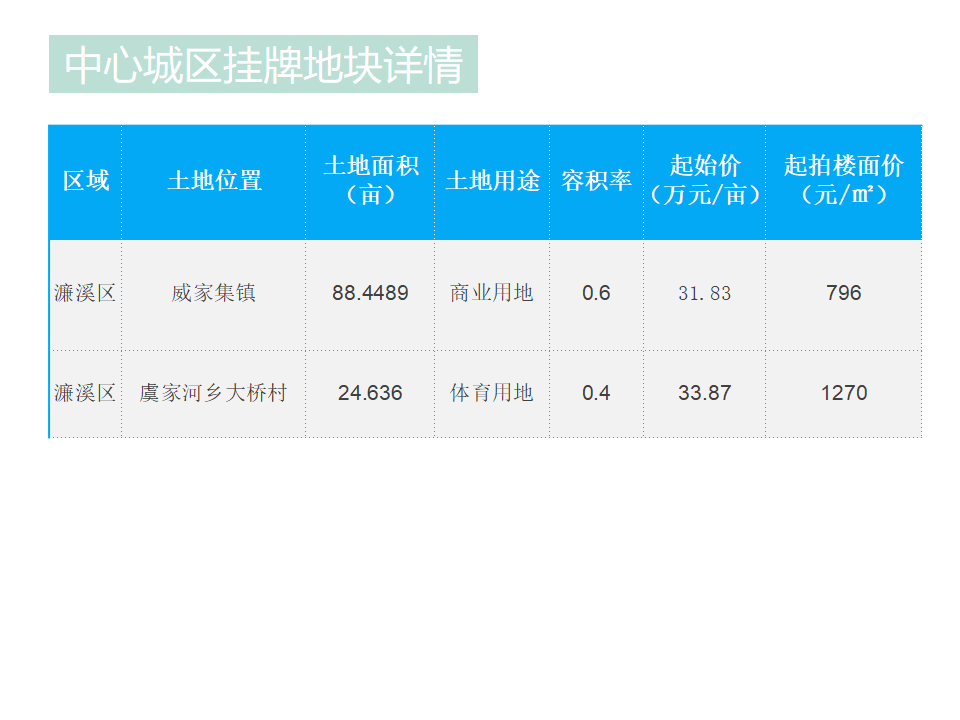The height and width of the screenshot is (720, 960).
Task: Select the 区域 column header
Action: (x=86, y=181)
